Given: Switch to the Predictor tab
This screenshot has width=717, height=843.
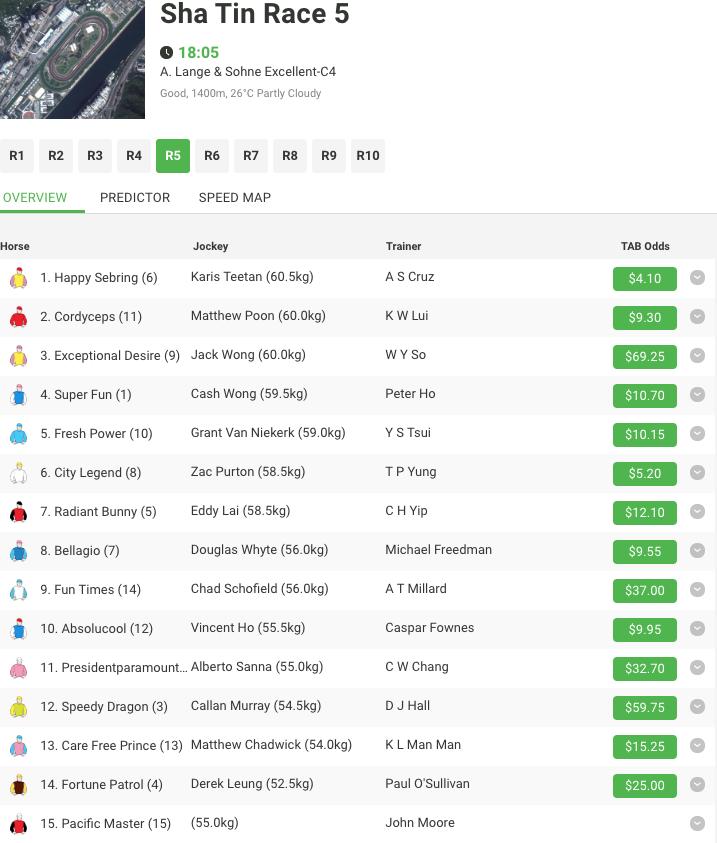Looking at the screenshot, I should point(135,197).
